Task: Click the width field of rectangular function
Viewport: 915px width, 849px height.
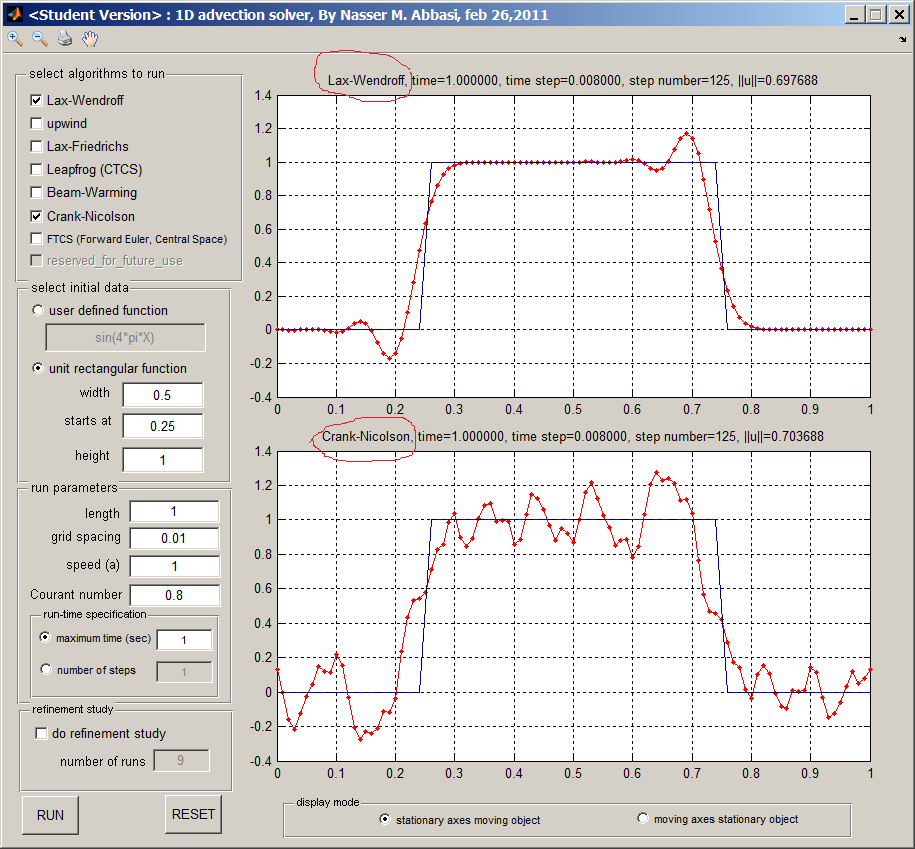Action: coord(162,395)
